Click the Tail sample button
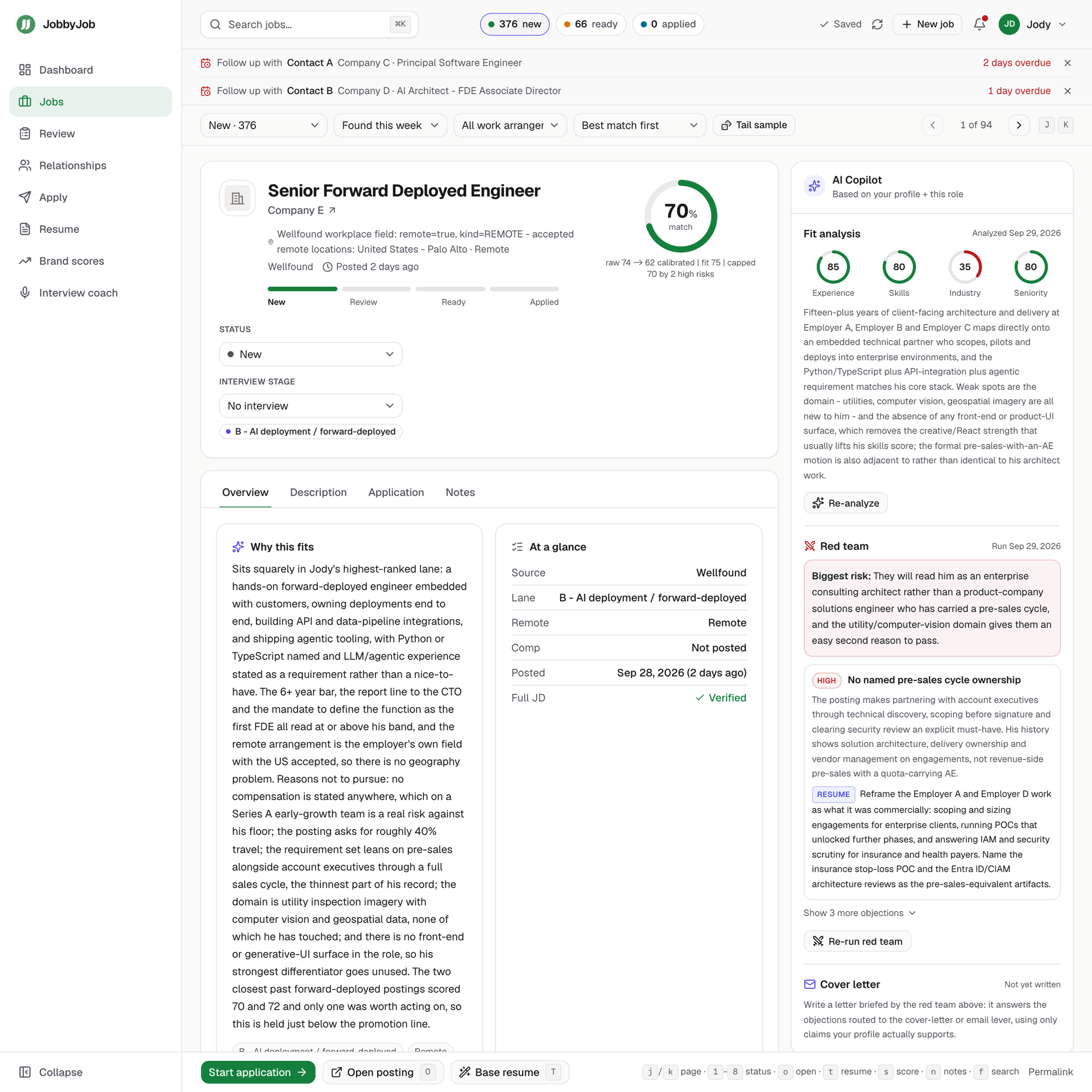The height and width of the screenshot is (1092, 1092). pyautogui.click(x=754, y=125)
